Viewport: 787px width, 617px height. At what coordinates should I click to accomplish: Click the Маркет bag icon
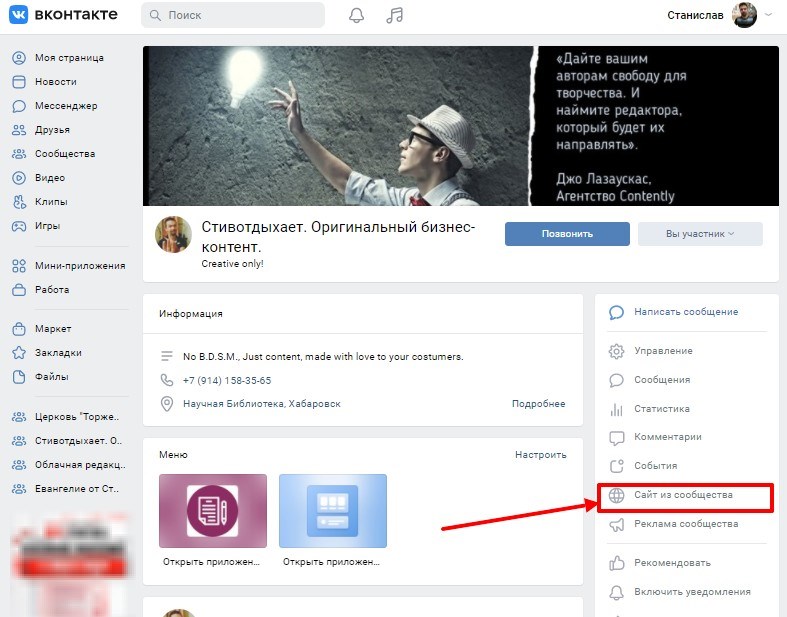point(19,329)
